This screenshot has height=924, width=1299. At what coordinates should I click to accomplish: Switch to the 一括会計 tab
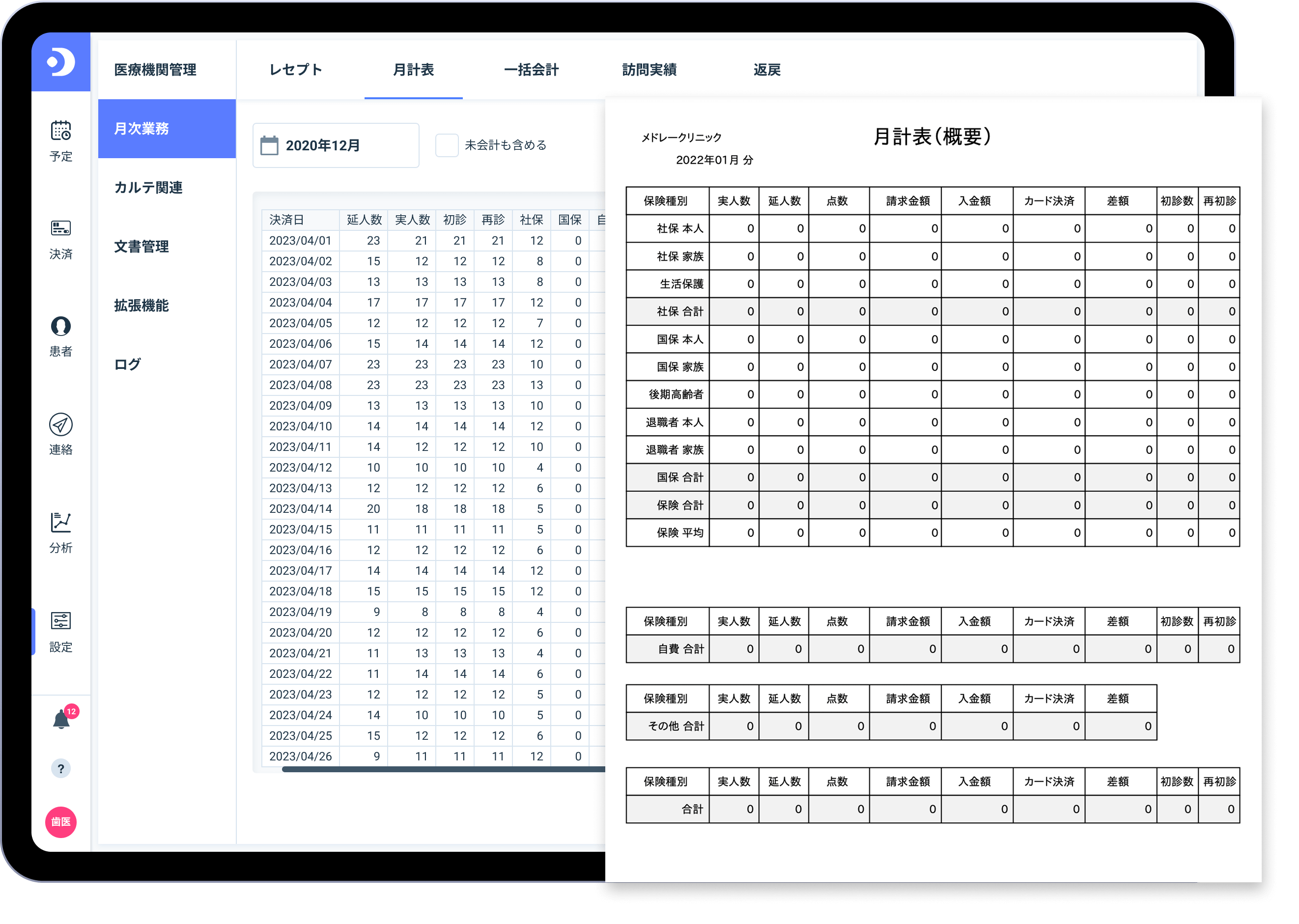point(532,69)
